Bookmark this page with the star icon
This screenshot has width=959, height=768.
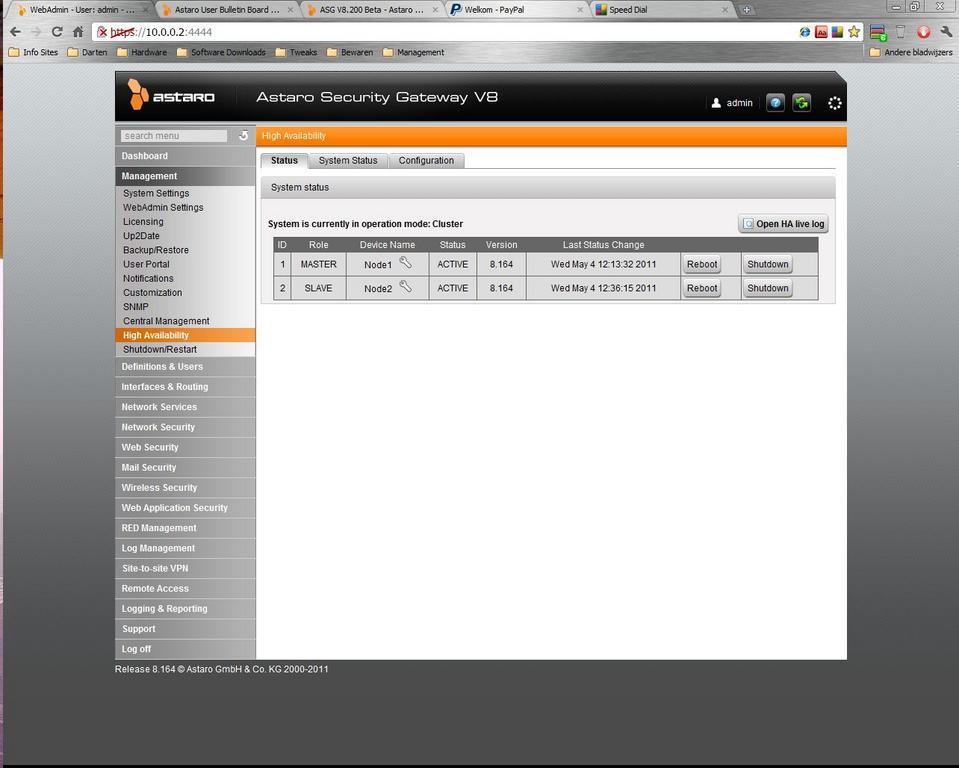pos(854,32)
